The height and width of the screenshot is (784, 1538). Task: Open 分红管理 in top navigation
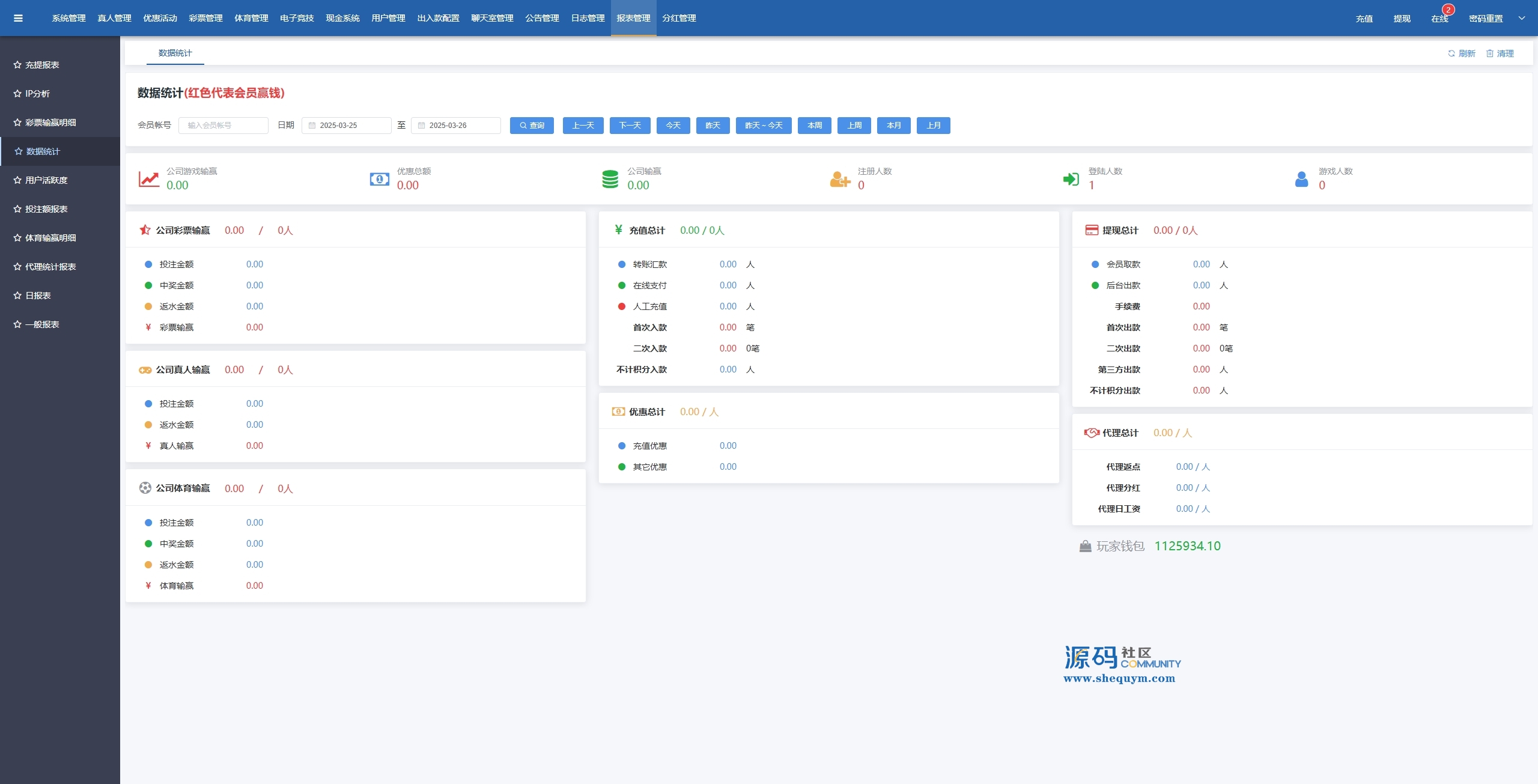pyautogui.click(x=679, y=18)
